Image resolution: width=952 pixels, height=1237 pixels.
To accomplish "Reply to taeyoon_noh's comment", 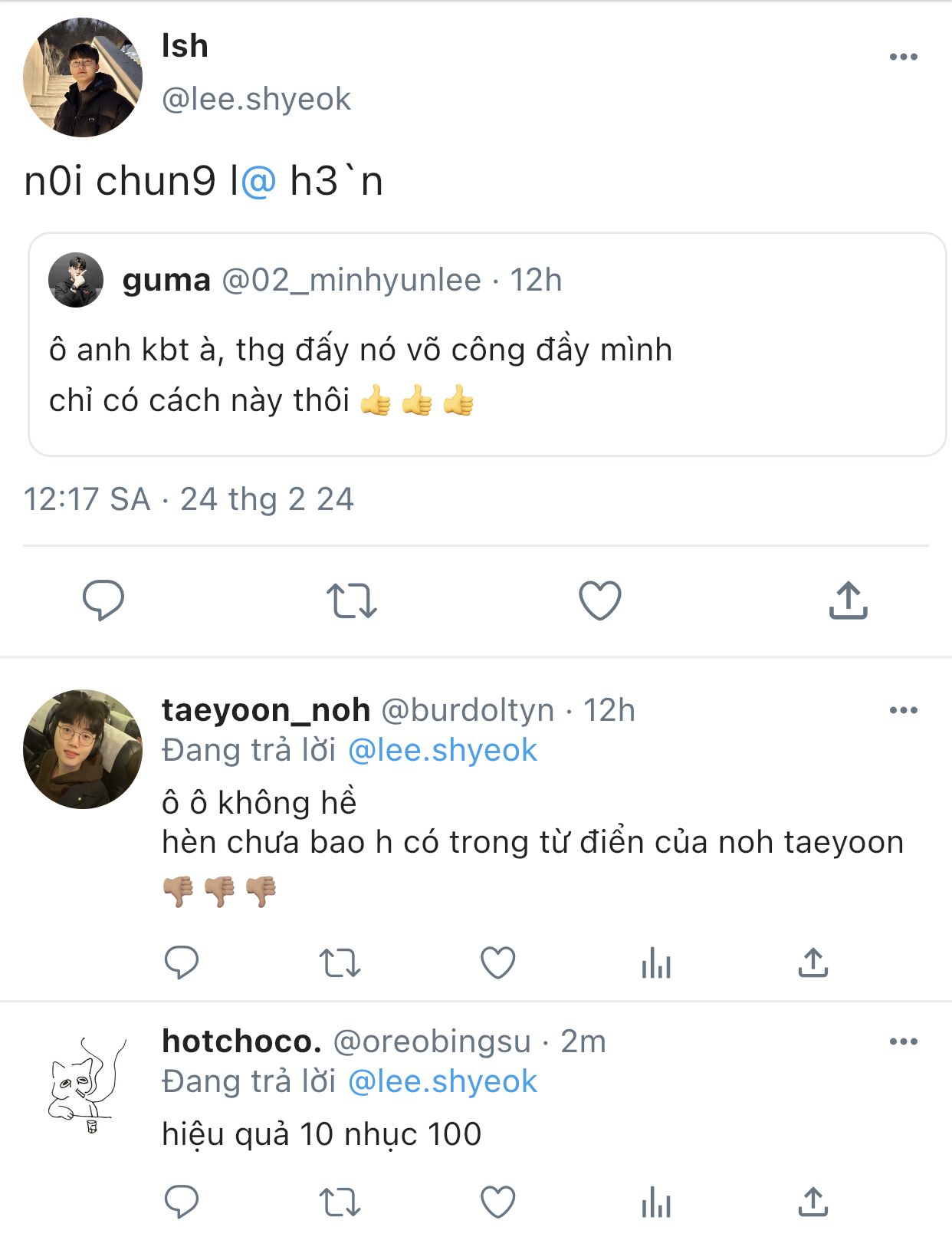I will (x=182, y=962).
